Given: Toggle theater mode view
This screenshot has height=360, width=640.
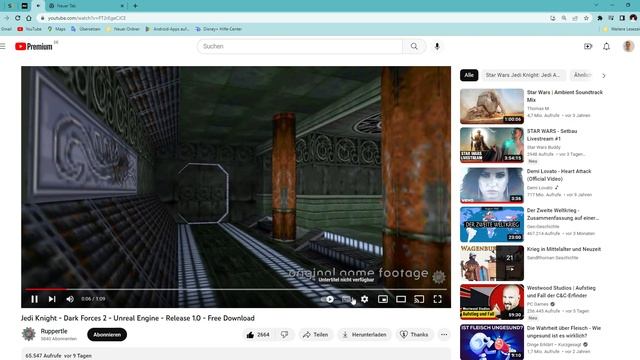Looking at the screenshot, I should click(x=401, y=299).
